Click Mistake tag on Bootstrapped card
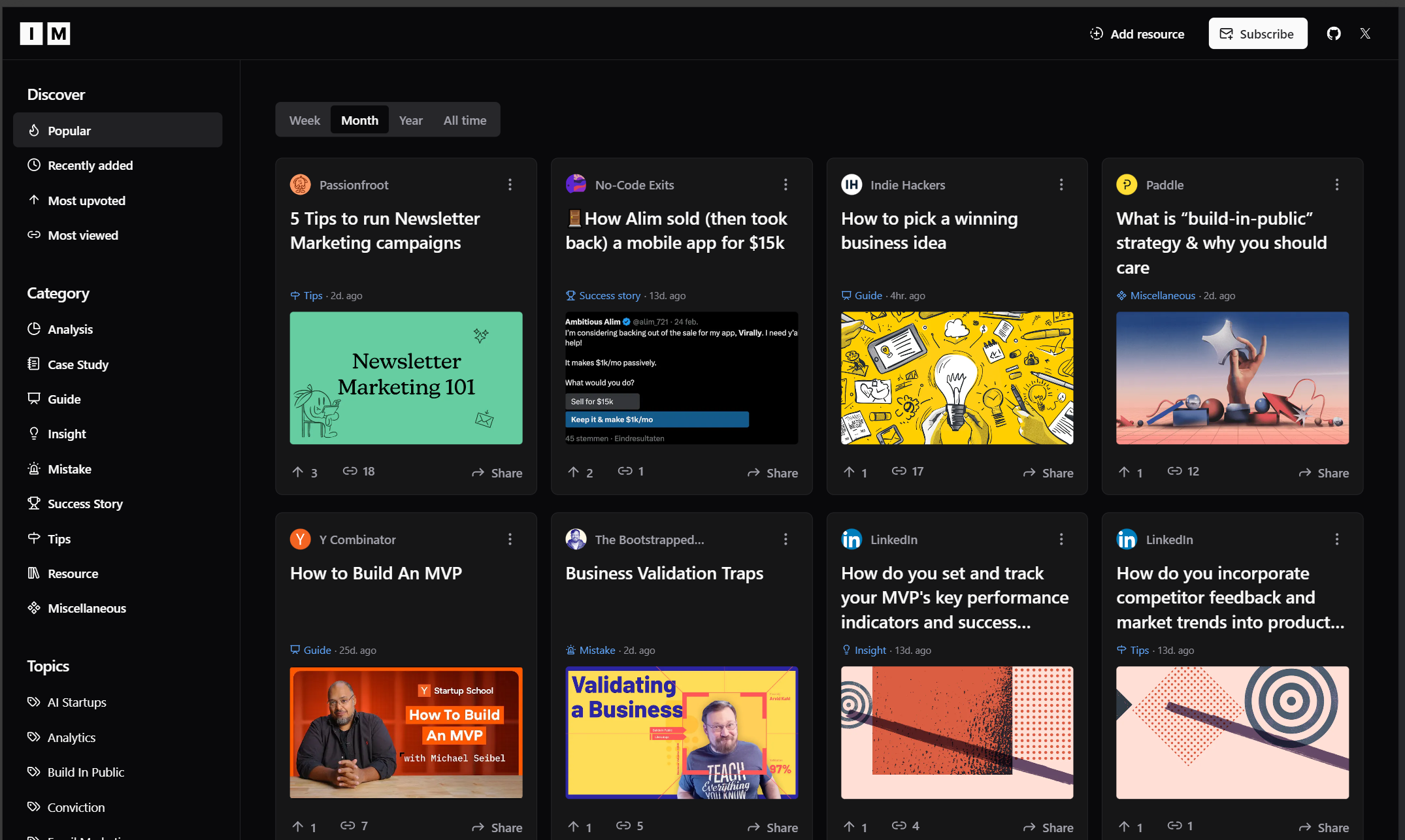 (591, 650)
